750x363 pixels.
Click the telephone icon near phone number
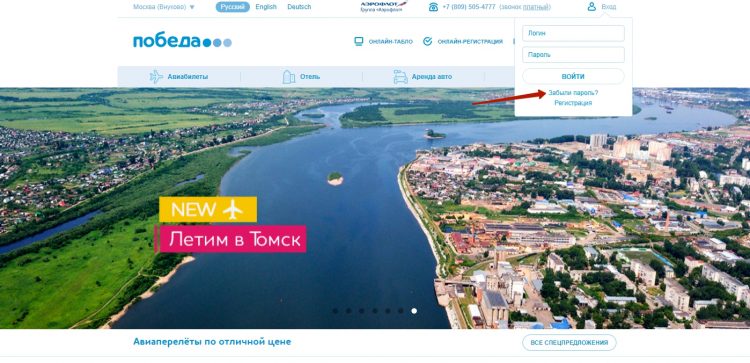pyautogui.click(x=433, y=7)
